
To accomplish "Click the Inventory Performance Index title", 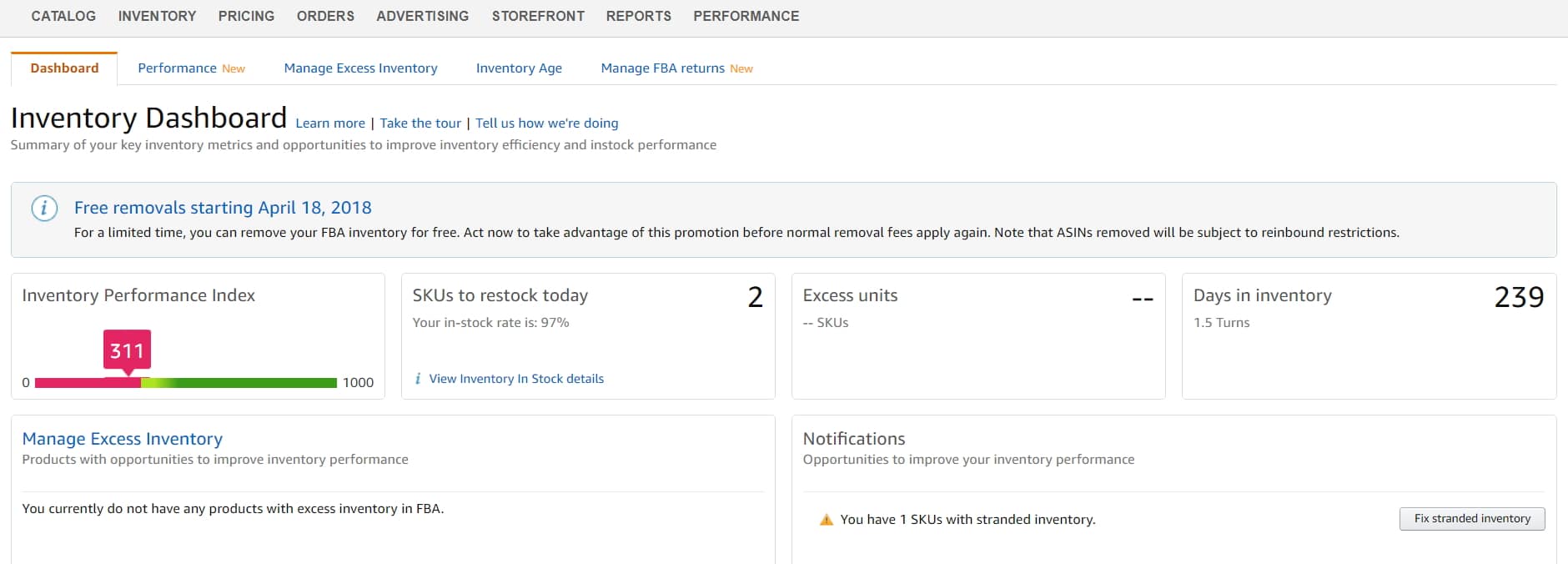I will click(138, 295).
